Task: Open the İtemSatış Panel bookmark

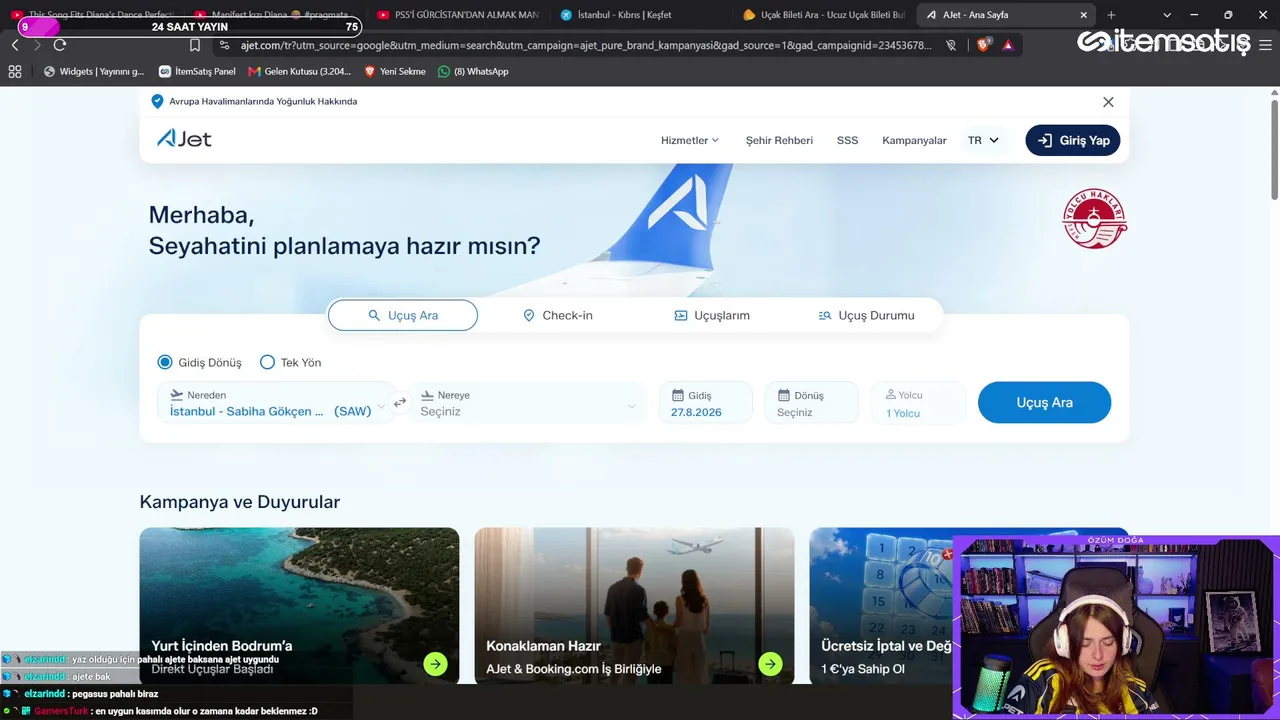Action: click(x=197, y=71)
